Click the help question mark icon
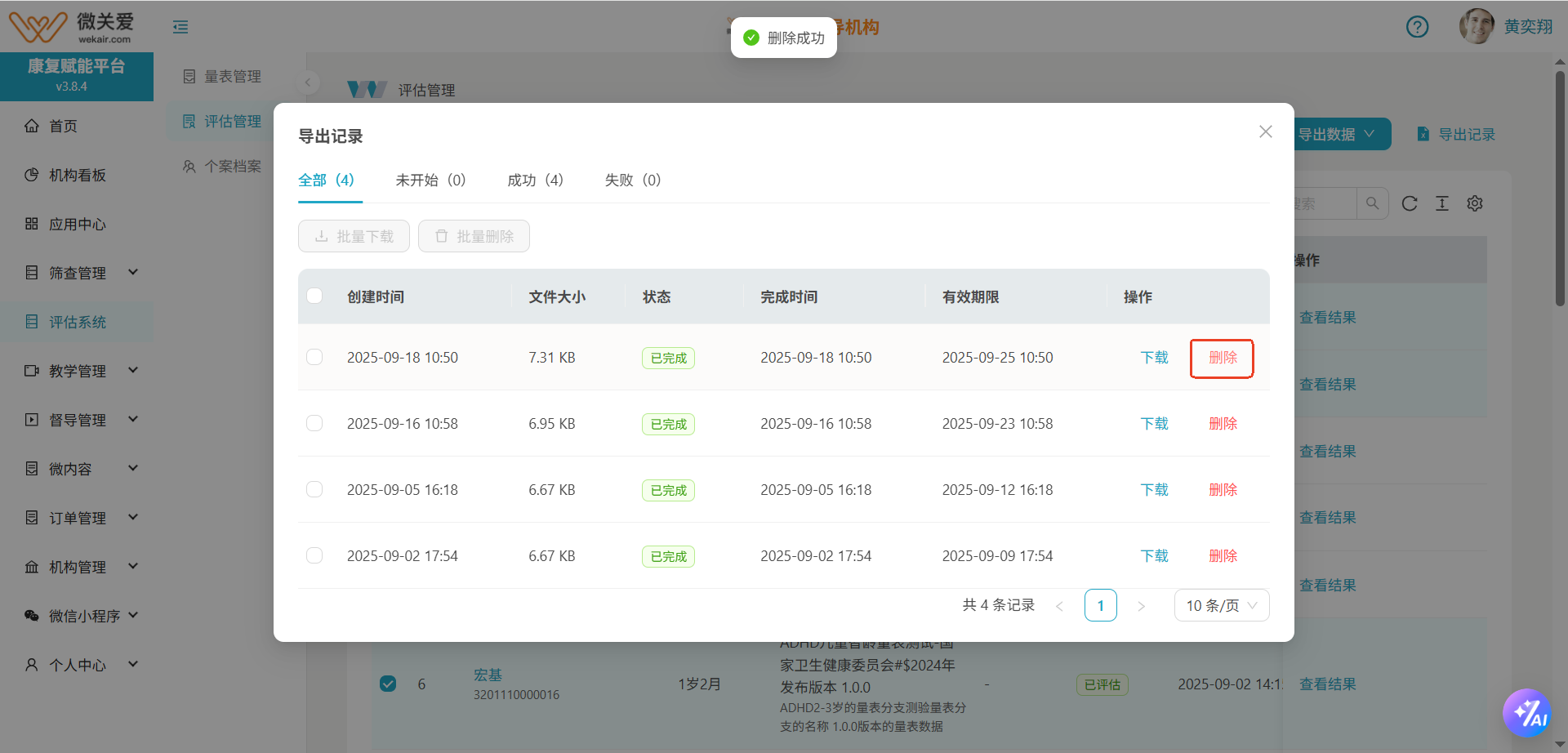The image size is (1568, 753). [1417, 27]
